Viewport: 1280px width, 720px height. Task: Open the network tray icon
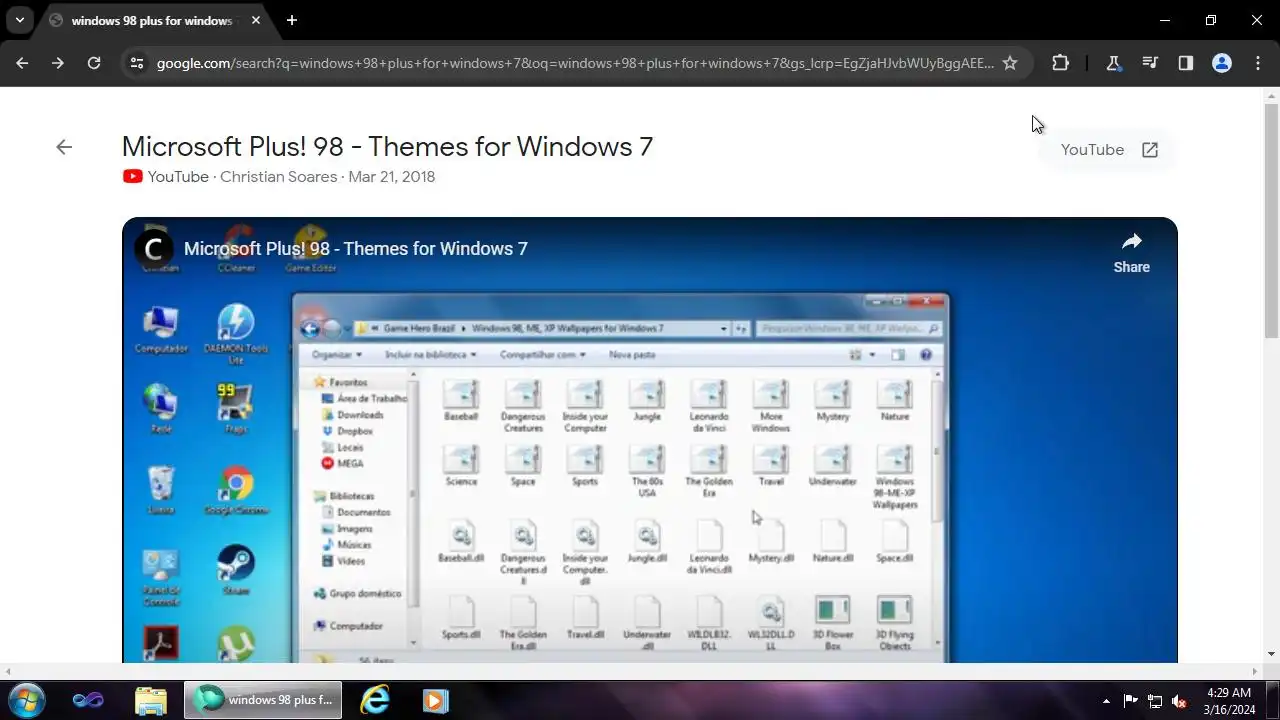1155,701
